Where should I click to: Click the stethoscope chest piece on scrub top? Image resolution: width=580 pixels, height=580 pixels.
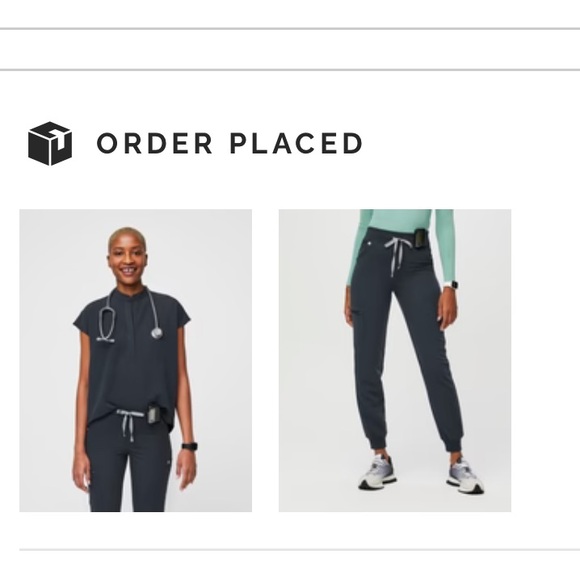[x=157, y=333]
